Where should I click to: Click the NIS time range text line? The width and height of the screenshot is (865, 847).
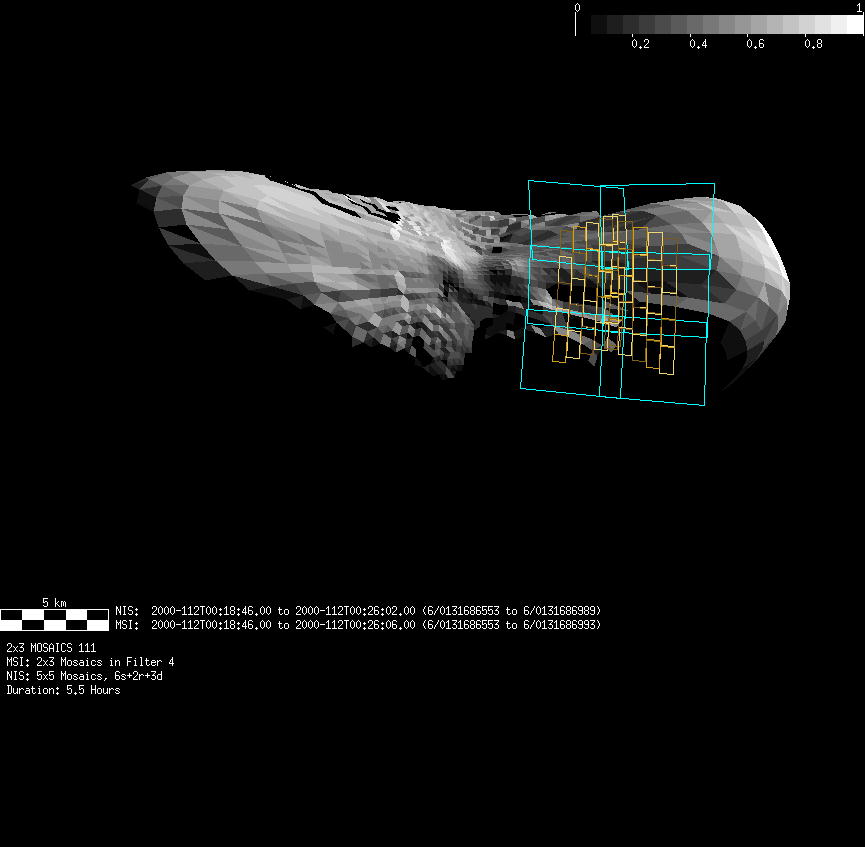point(357,611)
